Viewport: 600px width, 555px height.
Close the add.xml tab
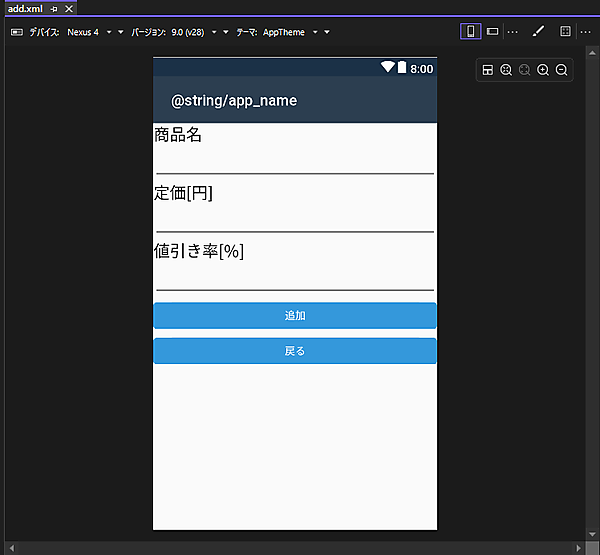tap(69, 9)
